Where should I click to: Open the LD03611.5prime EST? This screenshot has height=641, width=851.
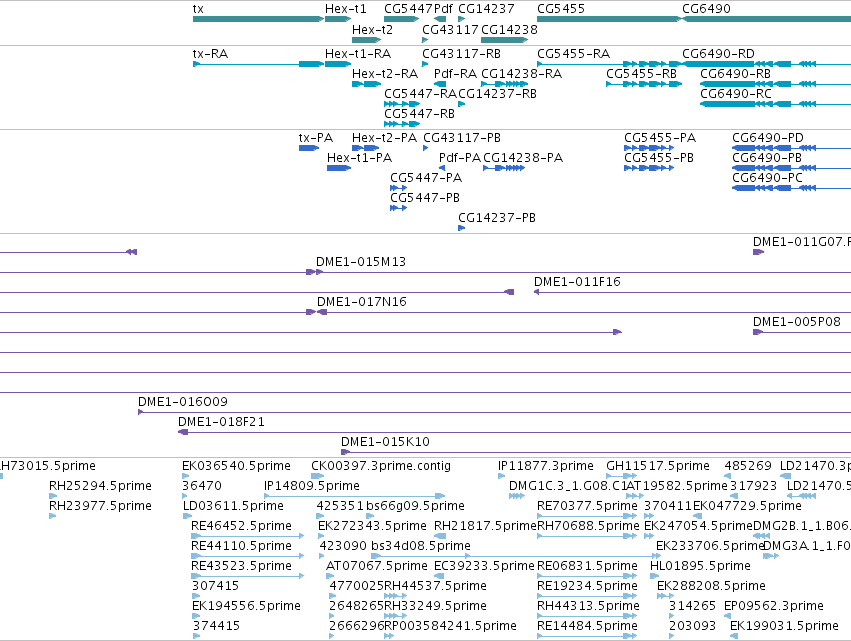point(186,516)
